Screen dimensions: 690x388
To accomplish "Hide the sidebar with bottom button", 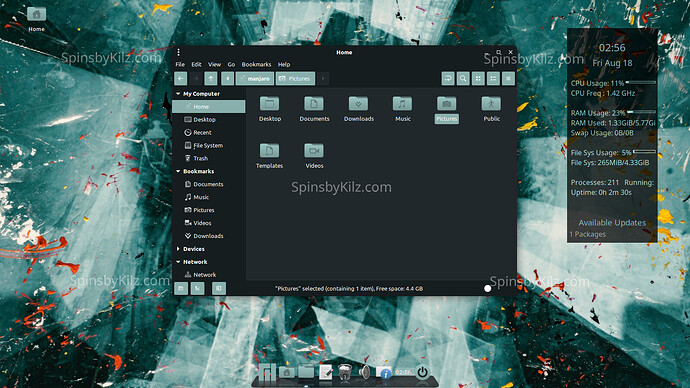I will click(219, 289).
